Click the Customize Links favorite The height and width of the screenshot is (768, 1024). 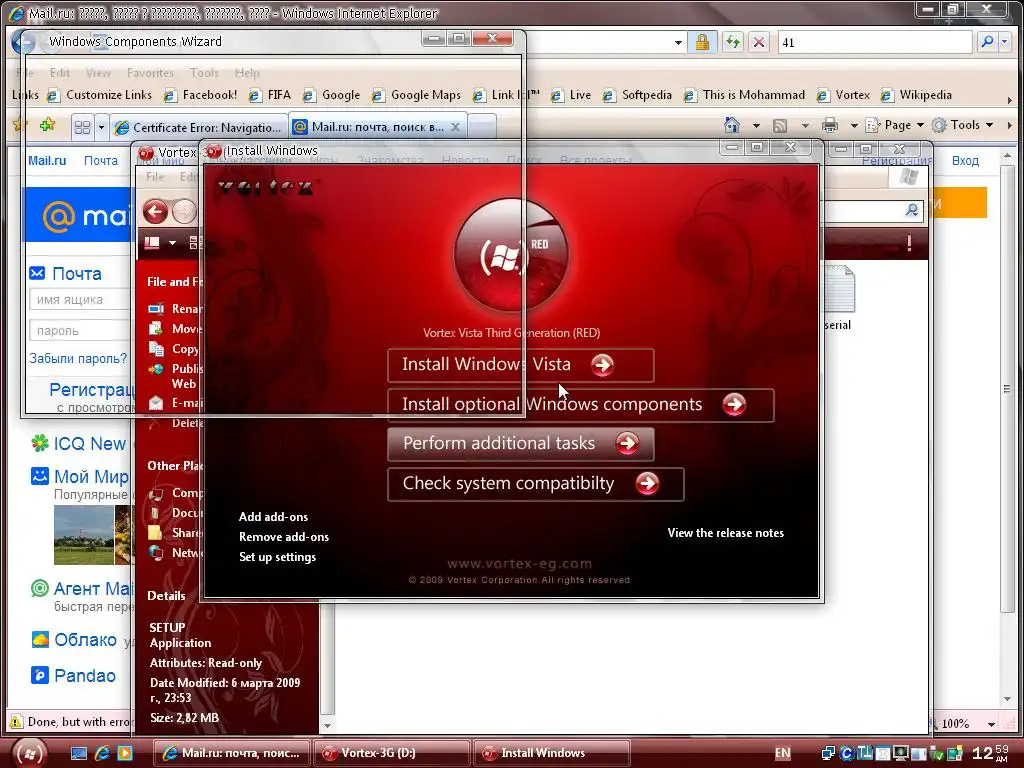click(x=100, y=95)
